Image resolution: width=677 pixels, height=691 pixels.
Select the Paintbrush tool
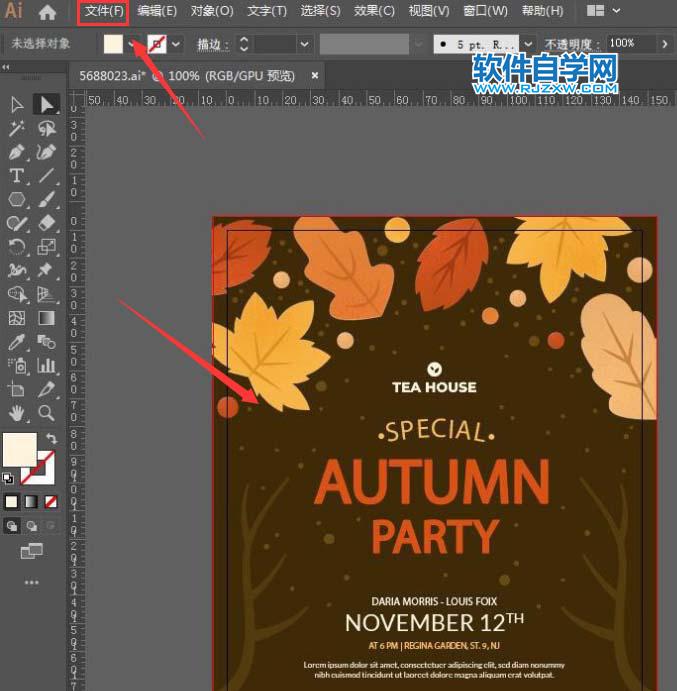tap(46, 199)
